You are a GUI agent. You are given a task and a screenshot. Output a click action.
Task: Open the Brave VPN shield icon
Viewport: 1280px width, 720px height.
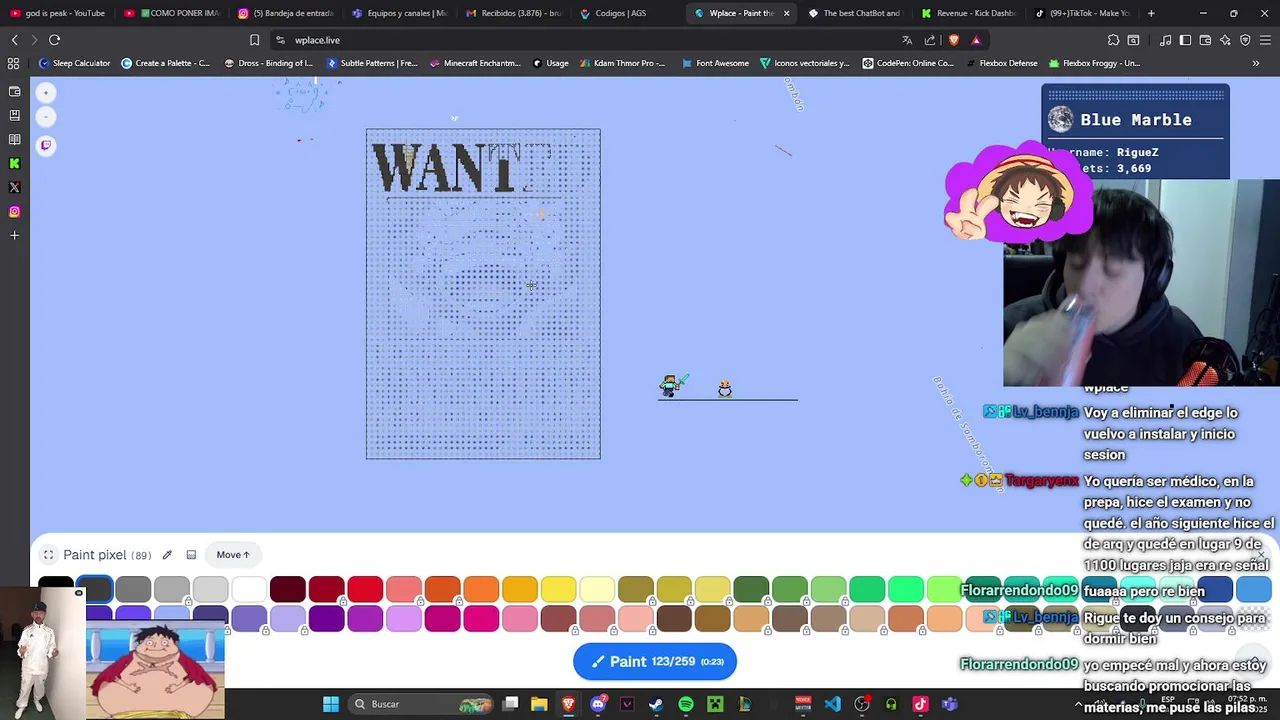point(1245,40)
